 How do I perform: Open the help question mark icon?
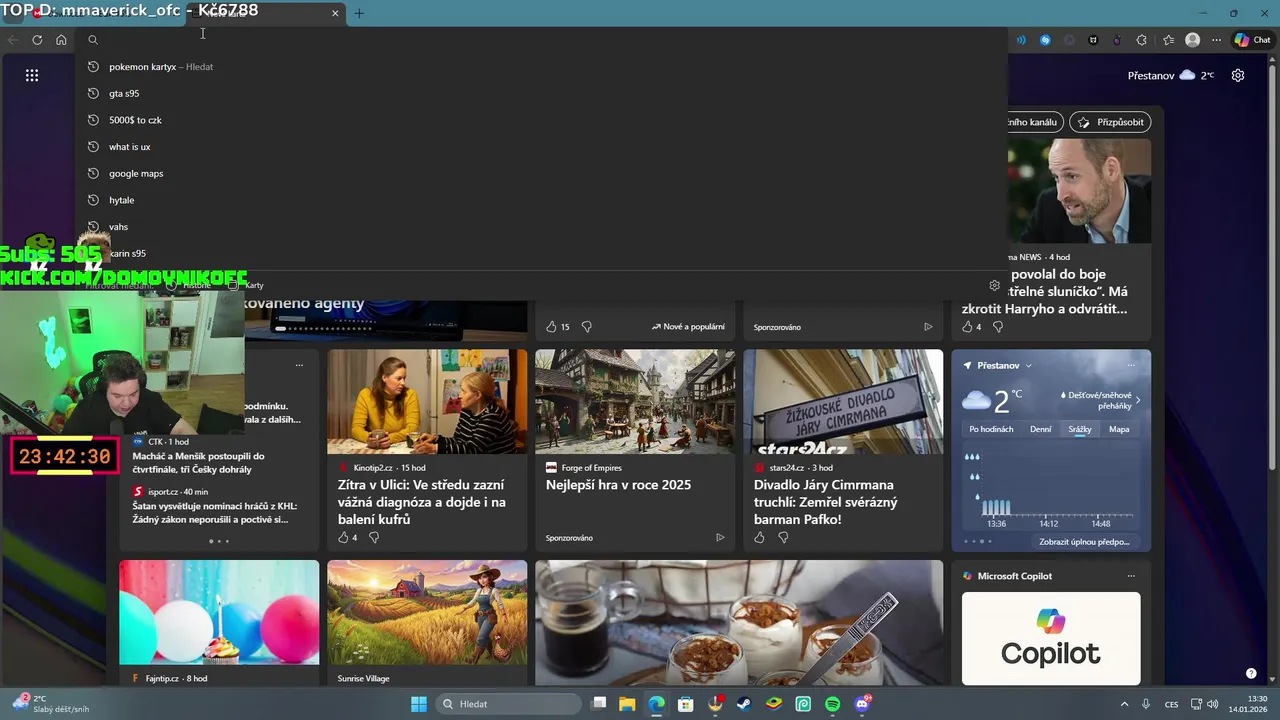click(1251, 673)
